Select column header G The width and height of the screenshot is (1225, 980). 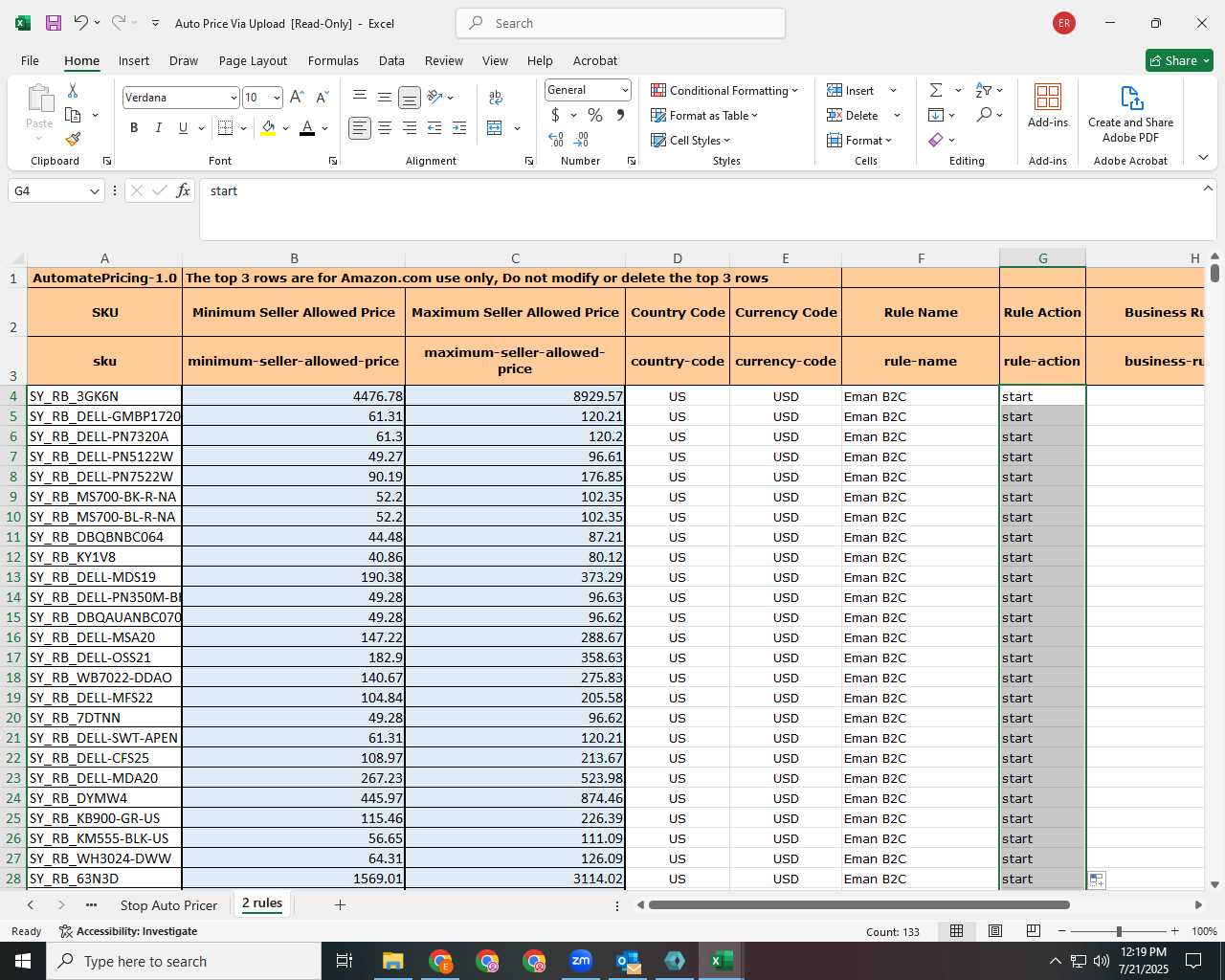click(x=1042, y=258)
